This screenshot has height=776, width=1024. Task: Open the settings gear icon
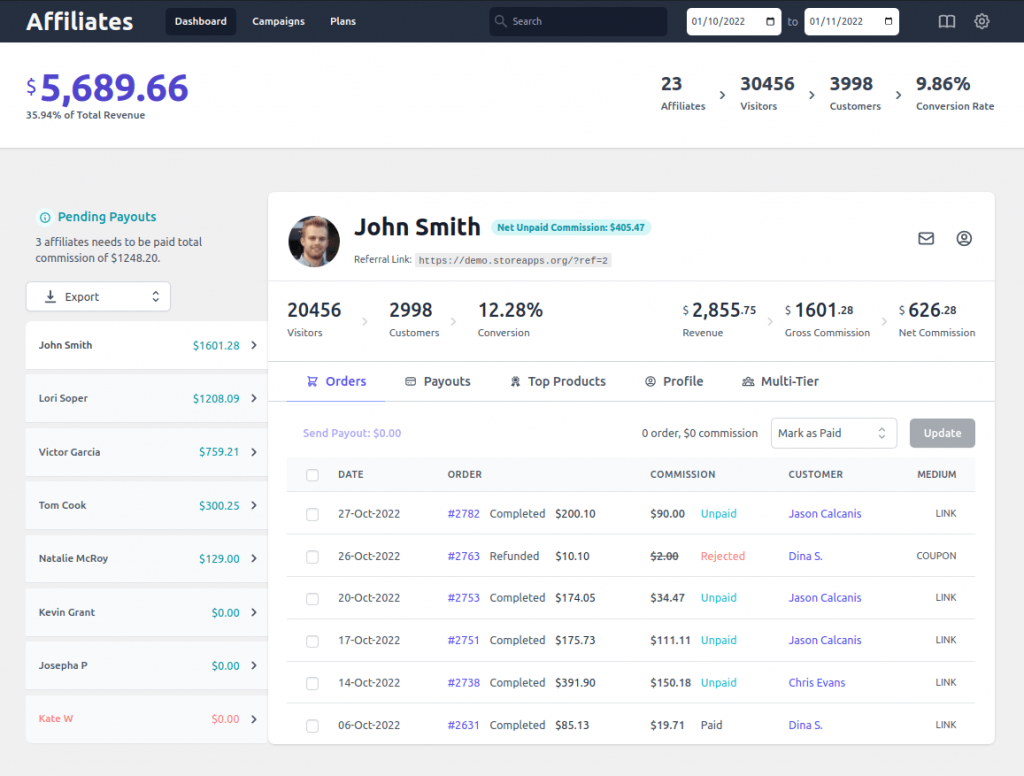[982, 20]
